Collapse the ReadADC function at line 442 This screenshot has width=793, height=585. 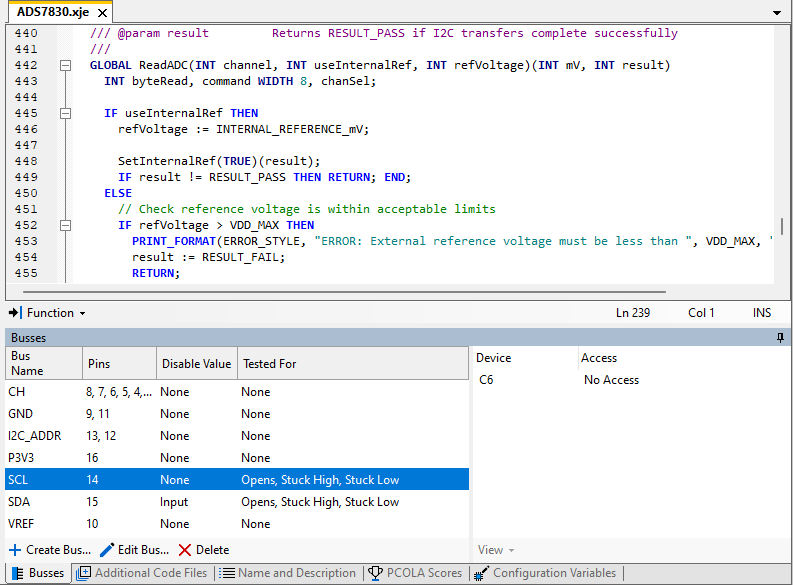pyautogui.click(x=66, y=65)
